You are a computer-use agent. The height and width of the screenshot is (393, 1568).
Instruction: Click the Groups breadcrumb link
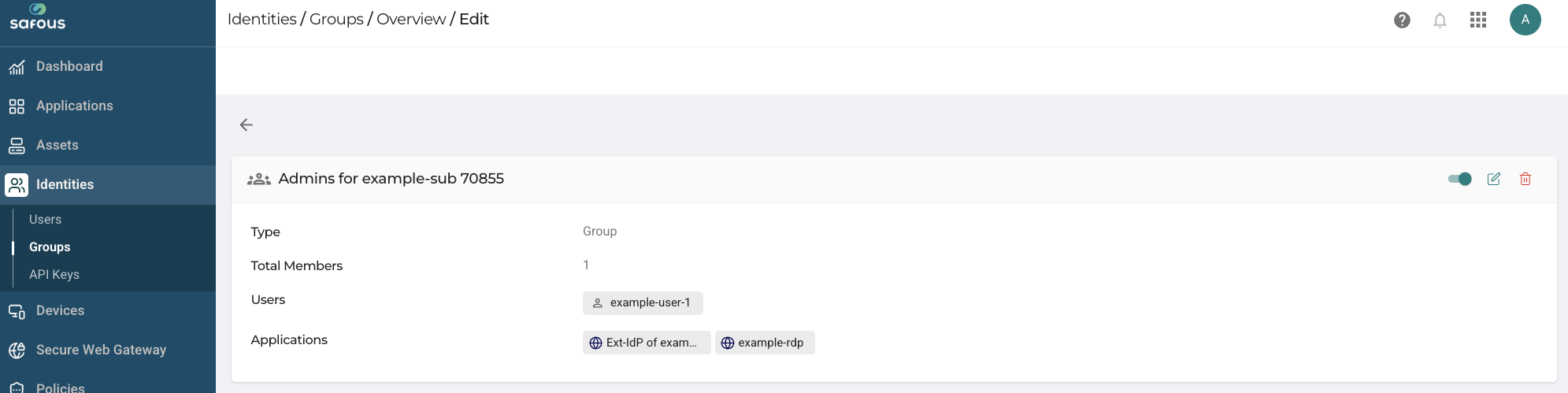pos(336,19)
